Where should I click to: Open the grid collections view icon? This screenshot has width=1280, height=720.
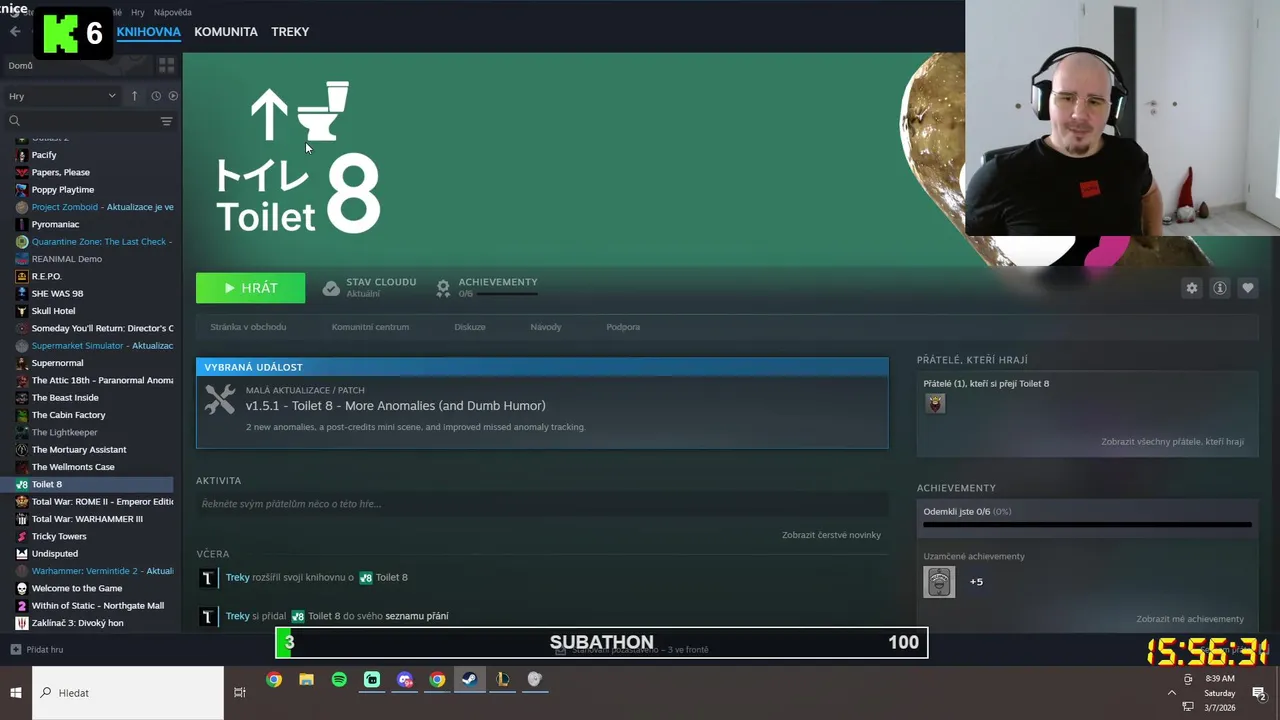166,65
